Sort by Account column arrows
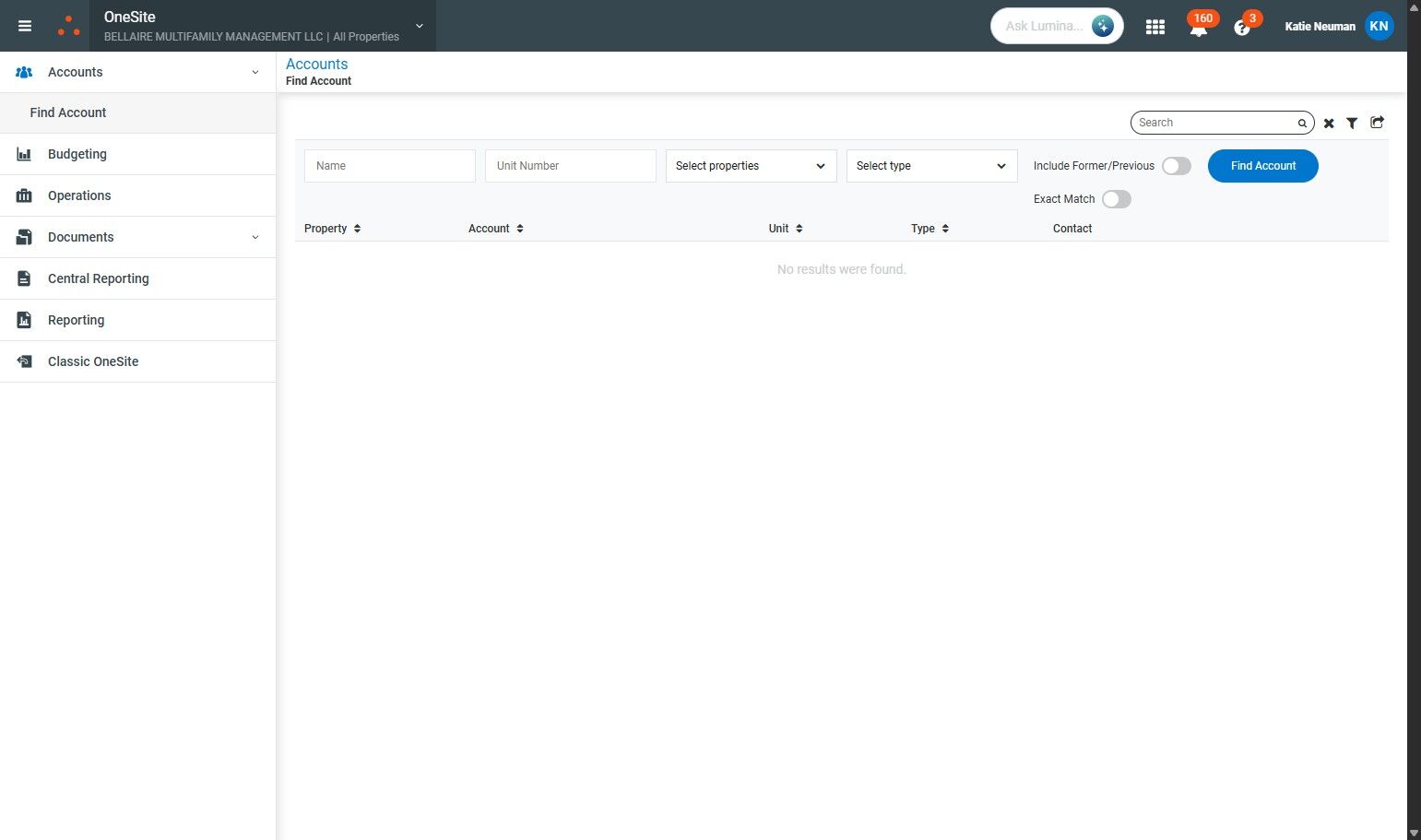1421x840 pixels. (x=520, y=229)
